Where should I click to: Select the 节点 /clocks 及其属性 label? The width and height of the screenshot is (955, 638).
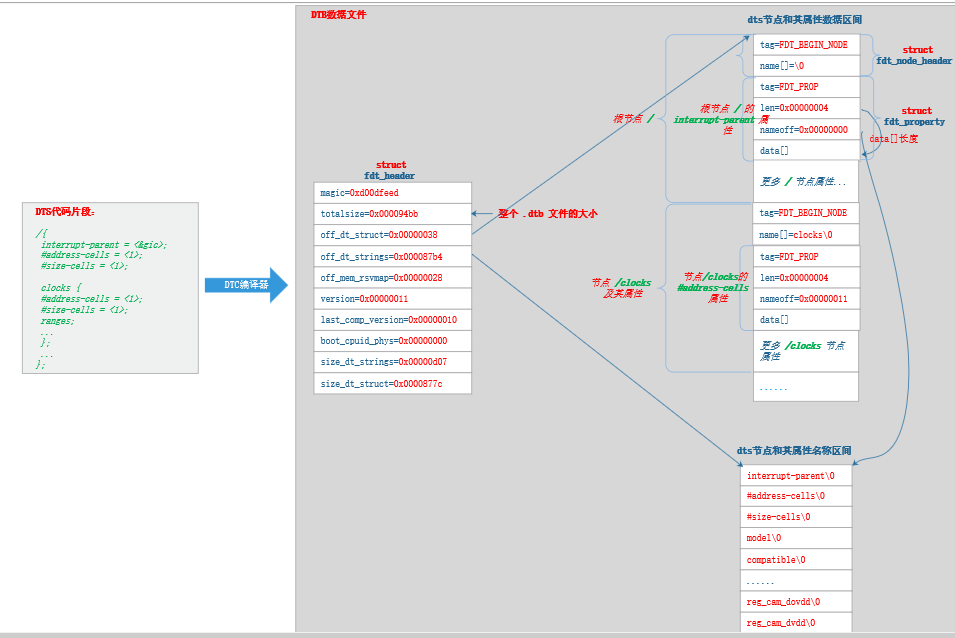pyautogui.click(x=622, y=288)
